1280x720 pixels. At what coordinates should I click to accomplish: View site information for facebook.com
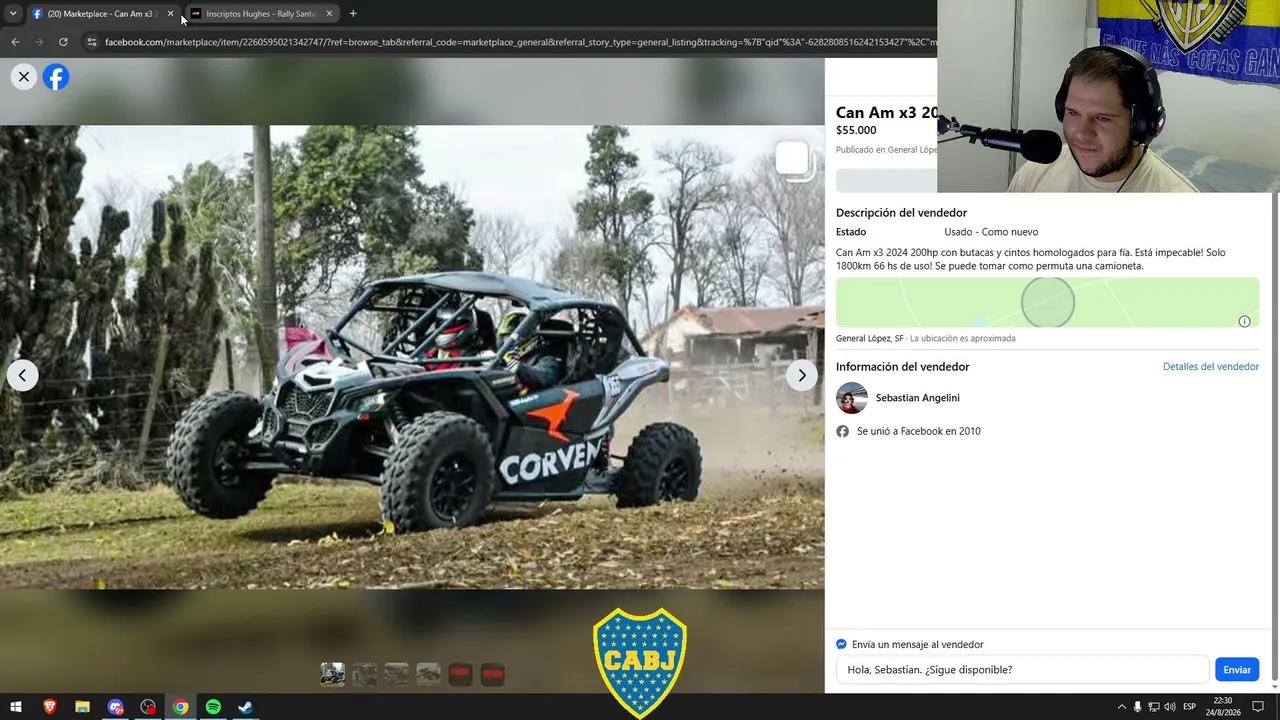pyautogui.click(x=92, y=42)
